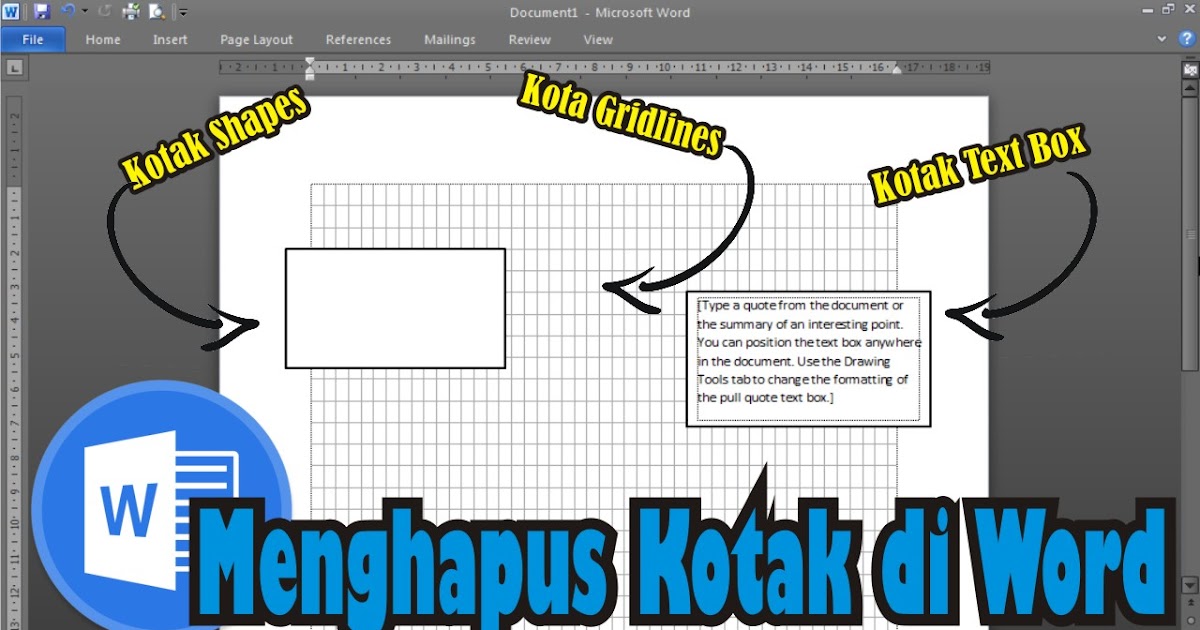
Task: Switch to the Insert ribbon tab
Action: point(170,40)
